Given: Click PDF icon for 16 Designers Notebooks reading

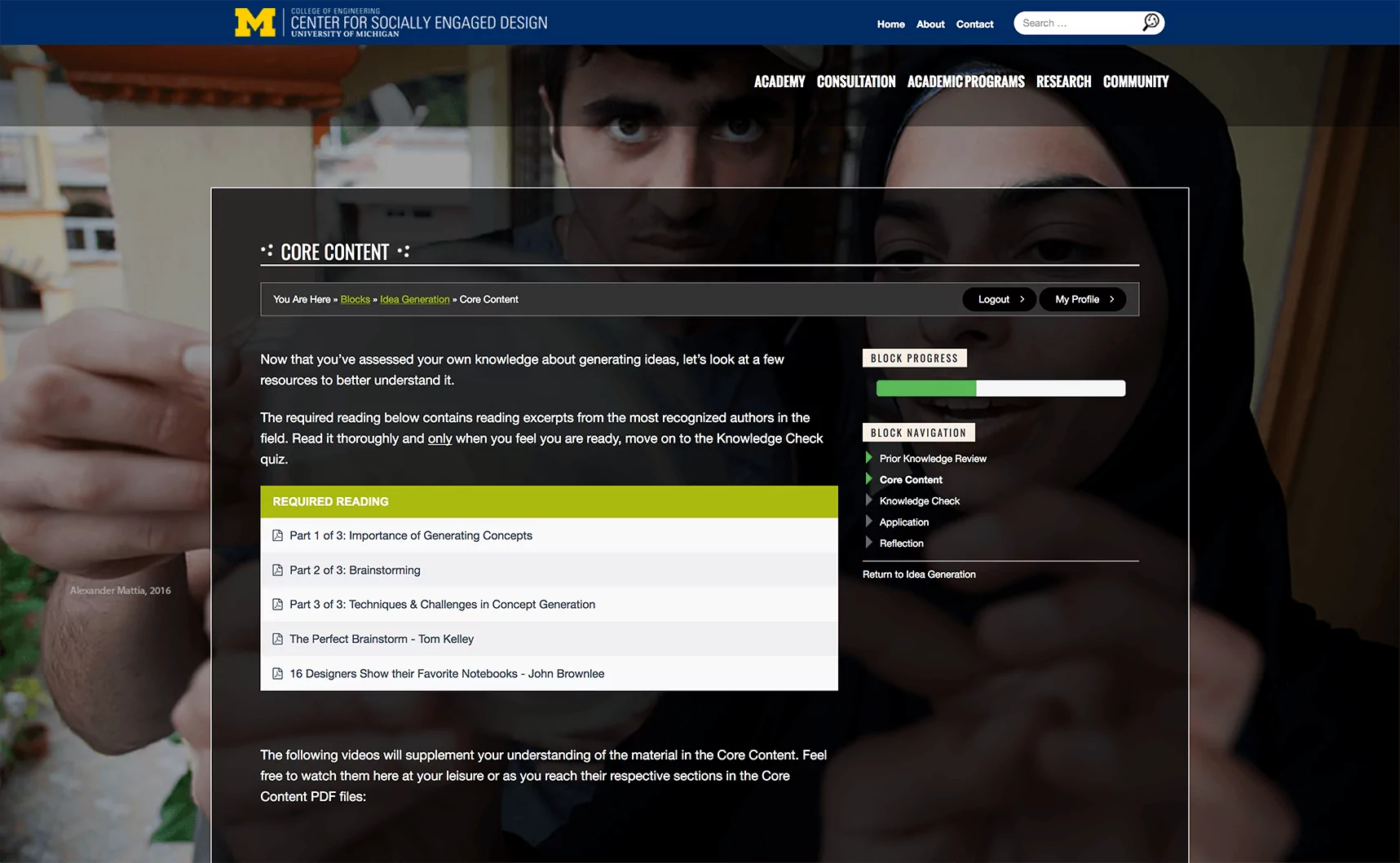Looking at the screenshot, I should (x=277, y=674).
